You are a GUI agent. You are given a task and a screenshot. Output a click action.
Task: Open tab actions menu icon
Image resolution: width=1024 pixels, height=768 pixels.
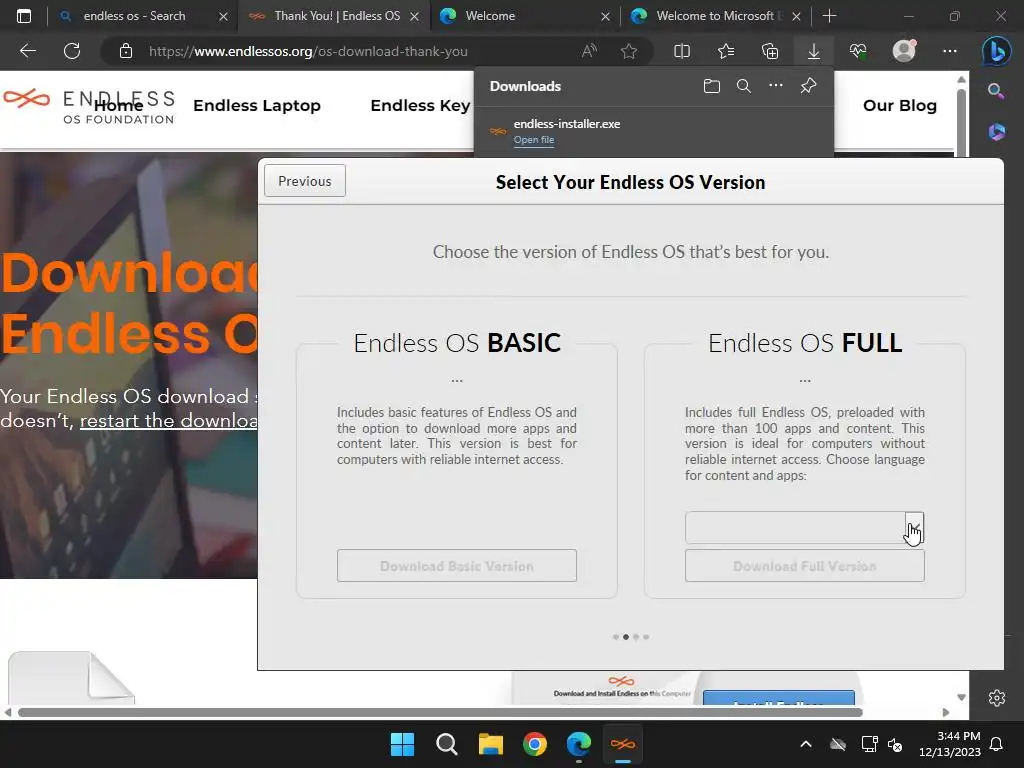coord(24,16)
